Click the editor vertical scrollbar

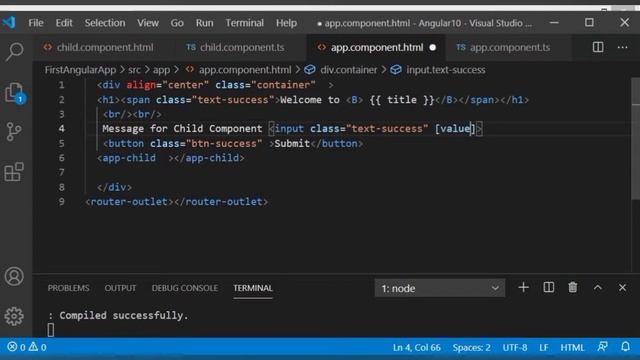pyautogui.click(x=636, y=139)
